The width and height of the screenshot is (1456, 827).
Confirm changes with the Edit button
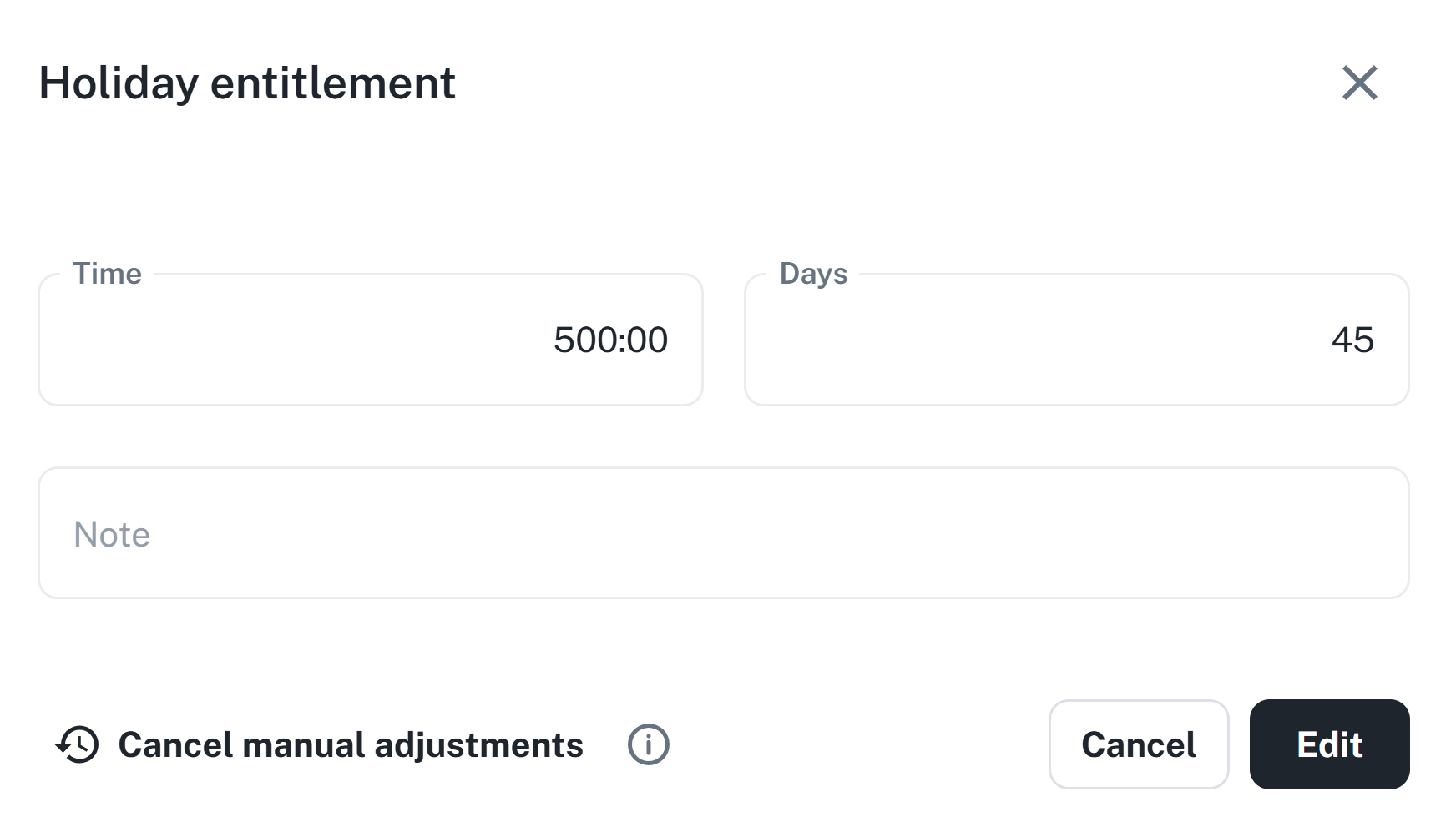tap(1329, 744)
